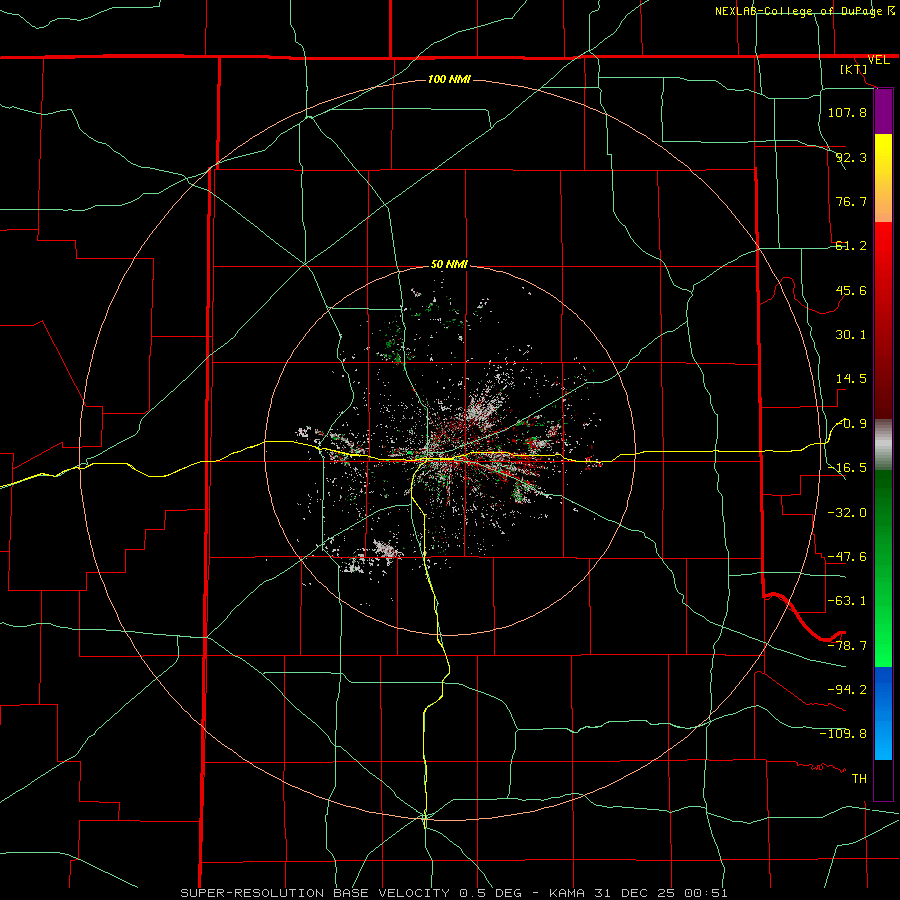Select the -16.5 scale value
Screen dimensions: 900x900
(x=849, y=468)
